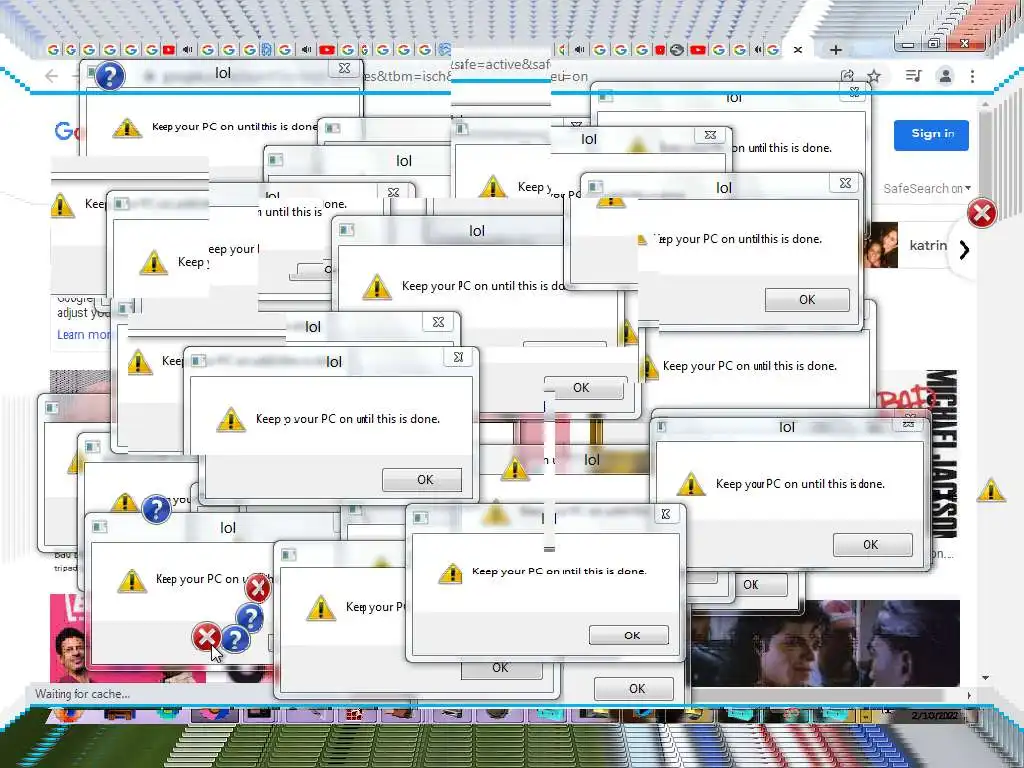The image size is (1024, 768).
Task: Click the warning icon in the top-left lol dialog
Action: [x=127, y=127]
